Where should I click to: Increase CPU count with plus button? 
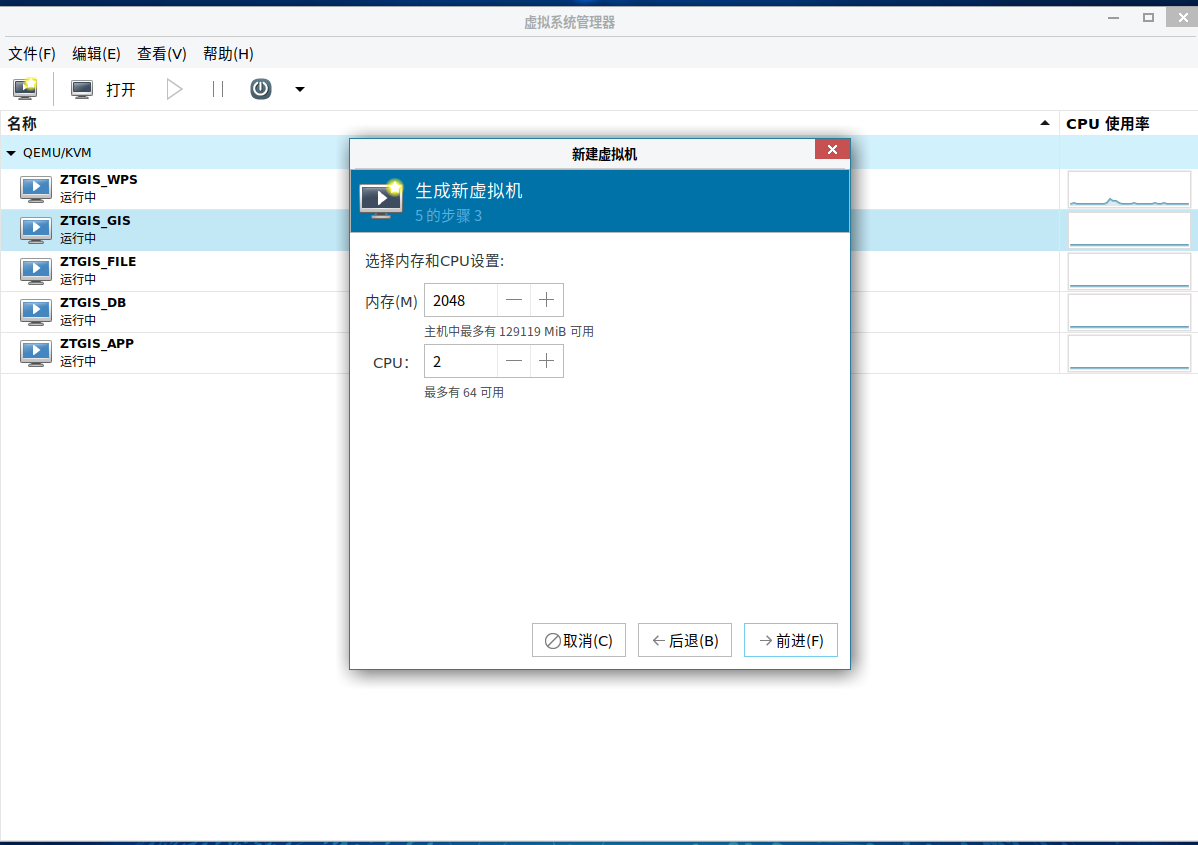546,361
